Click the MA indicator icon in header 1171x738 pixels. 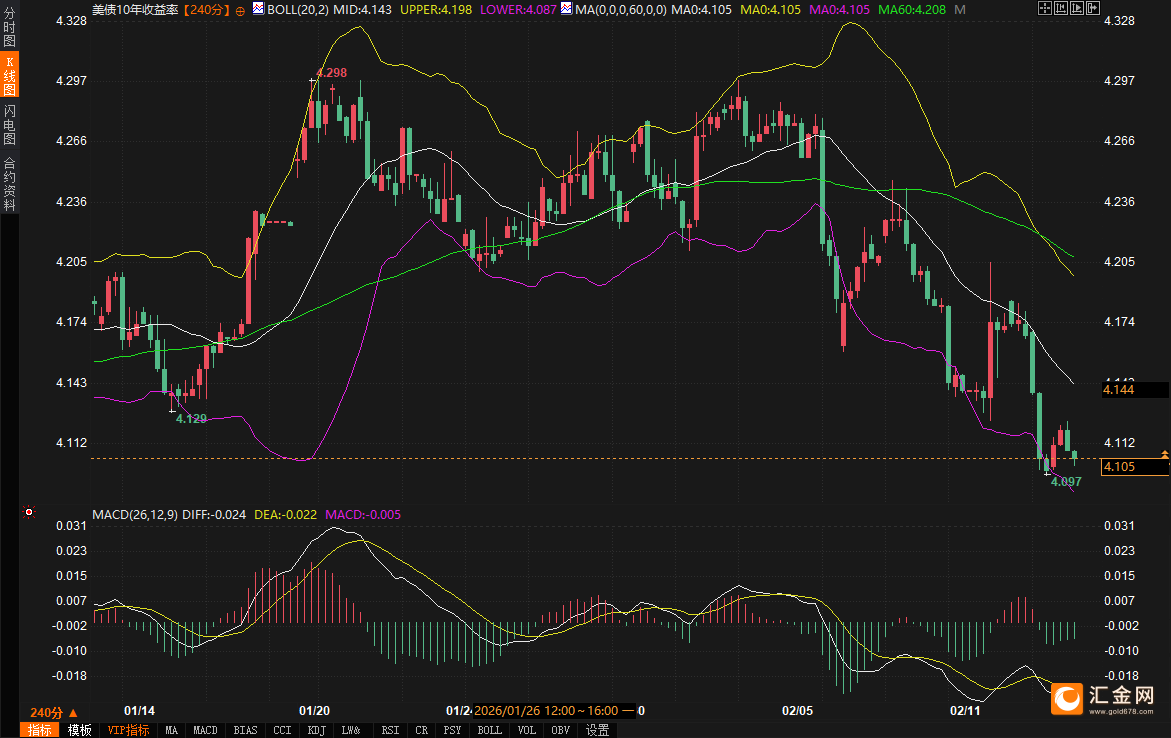pos(566,9)
